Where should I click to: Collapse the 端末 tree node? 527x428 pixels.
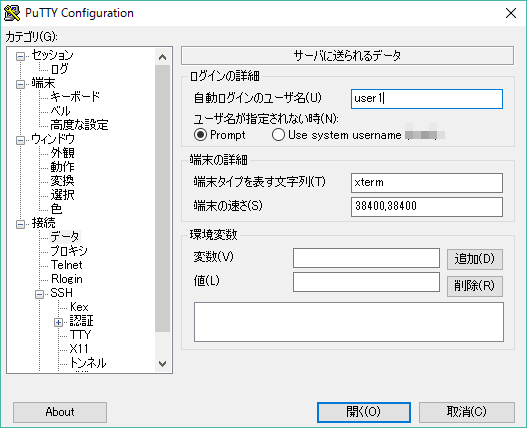(21, 84)
